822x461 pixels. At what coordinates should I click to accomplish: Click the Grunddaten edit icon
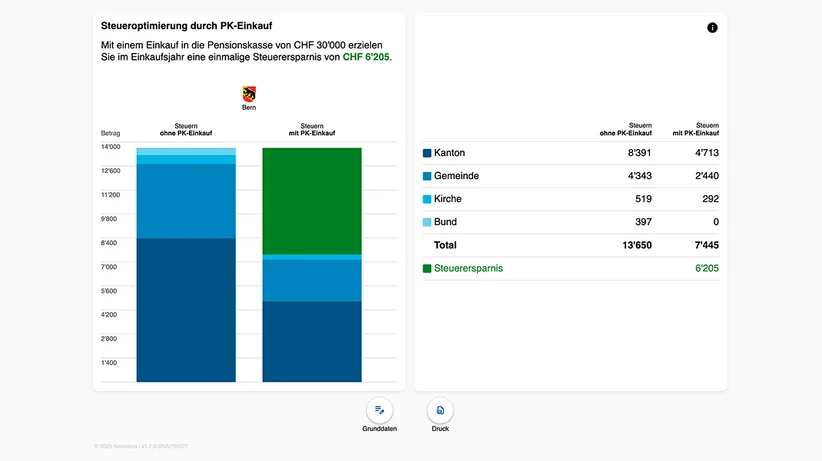pos(380,410)
